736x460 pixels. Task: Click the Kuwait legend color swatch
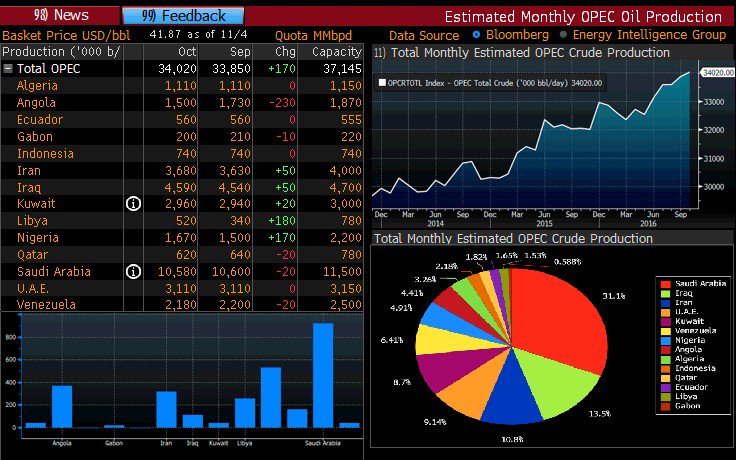pyautogui.click(x=665, y=322)
